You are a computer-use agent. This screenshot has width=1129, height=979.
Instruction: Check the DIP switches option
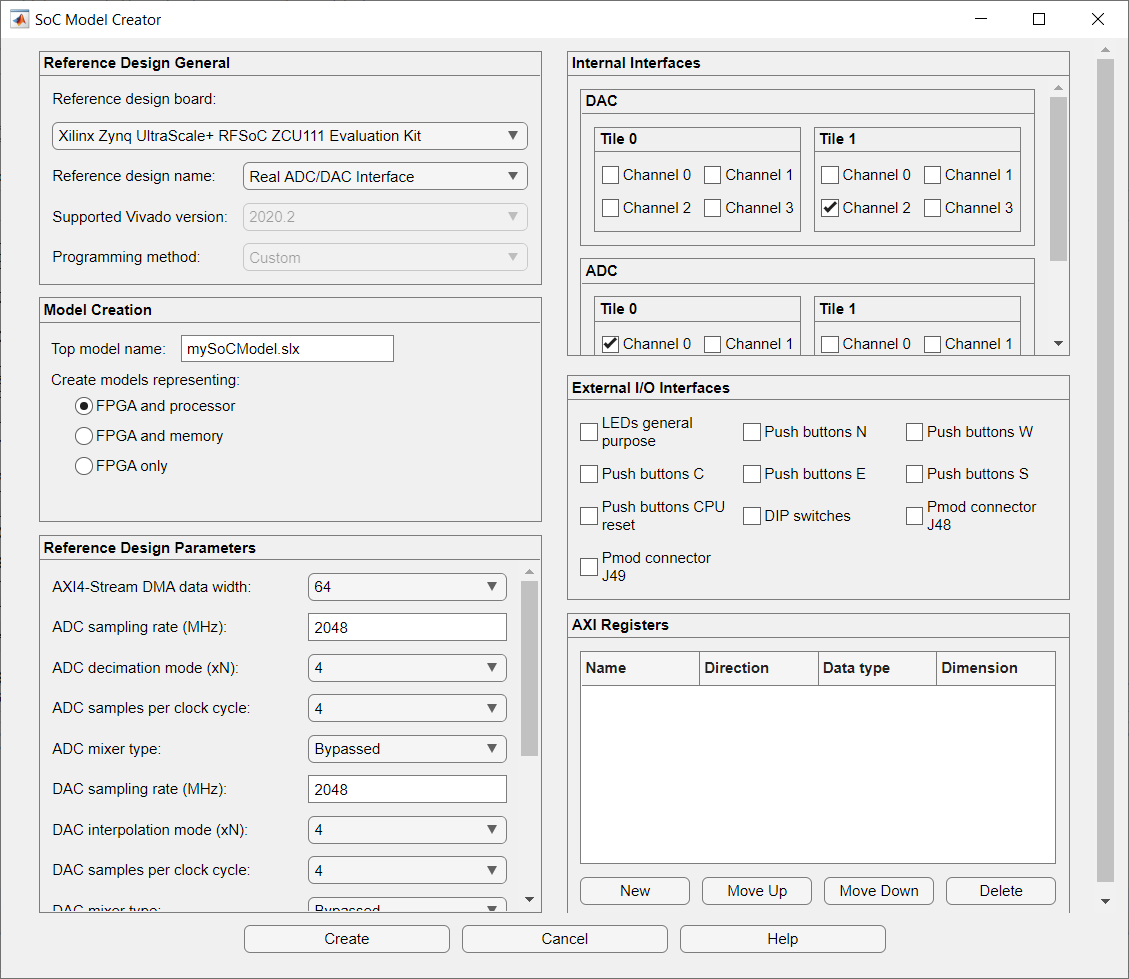pyautogui.click(x=752, y=516)
